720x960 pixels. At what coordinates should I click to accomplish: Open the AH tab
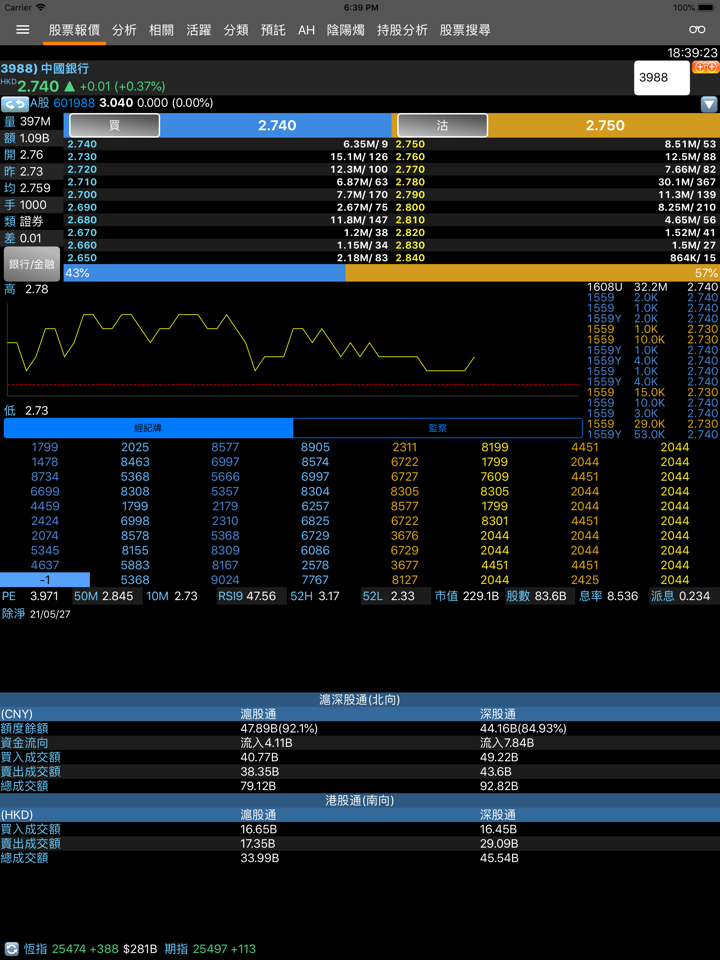tap(306, 30)
